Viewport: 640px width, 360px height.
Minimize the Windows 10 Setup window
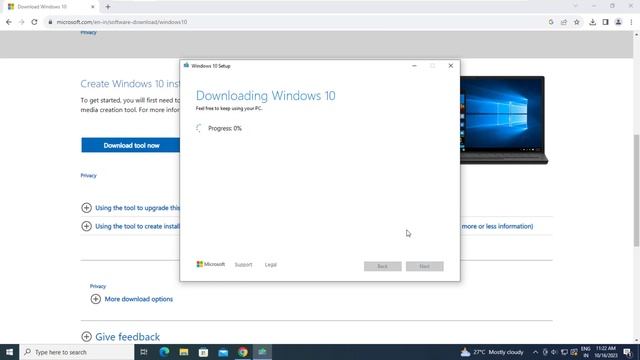pyautogui.click(x=414, y=66)
